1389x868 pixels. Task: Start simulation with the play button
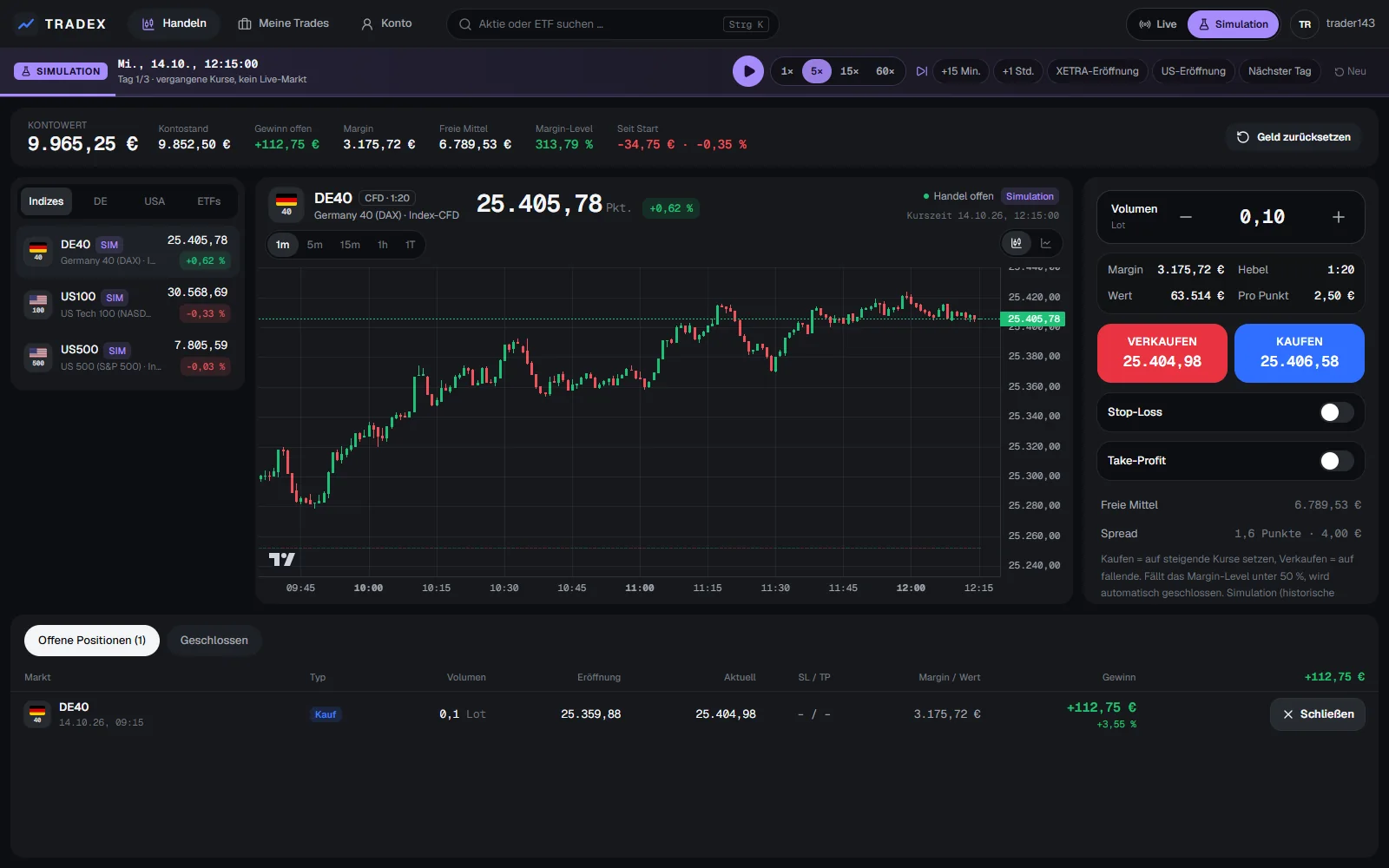pyautogui.click(x=748, y=71)
